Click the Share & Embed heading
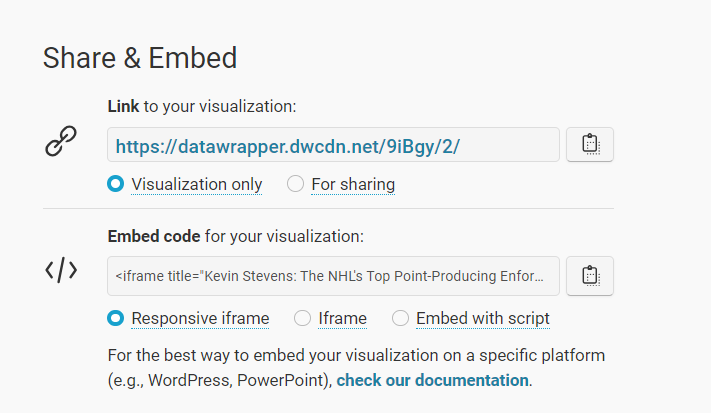Viewport: 711px width, 413px height. coord(140,58)
